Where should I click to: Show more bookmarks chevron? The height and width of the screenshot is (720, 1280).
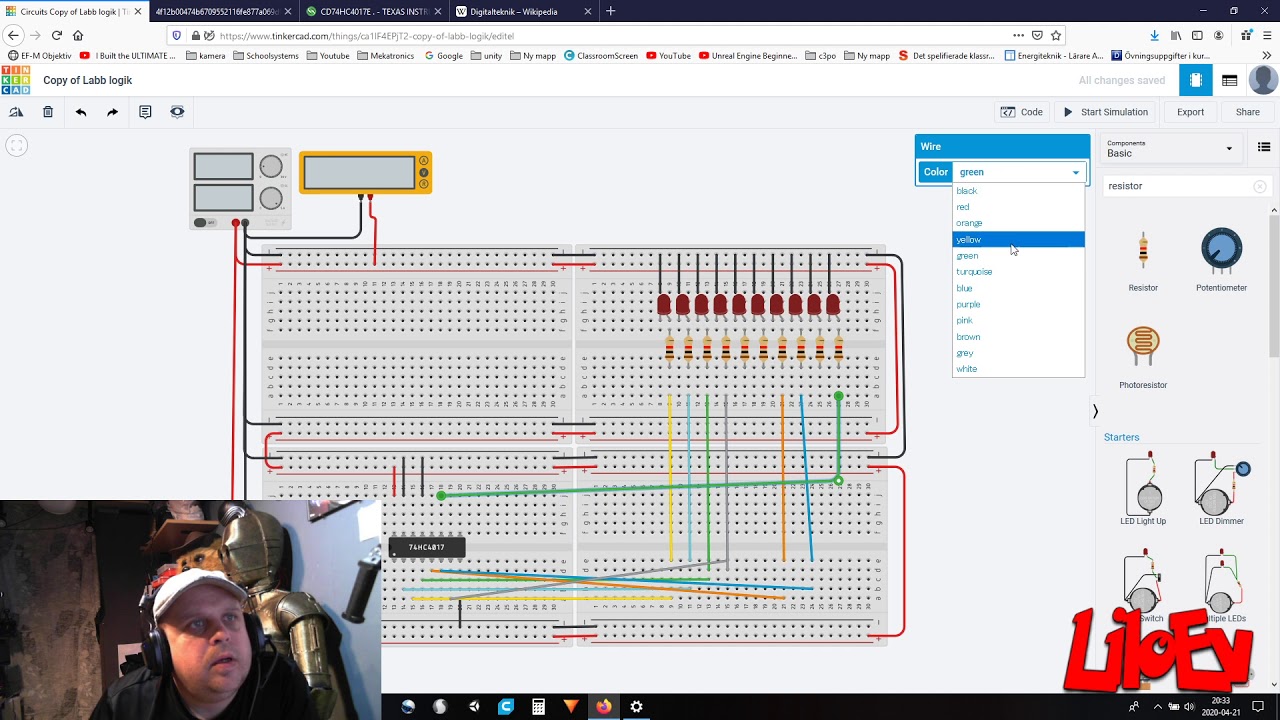pos(1267,56)
